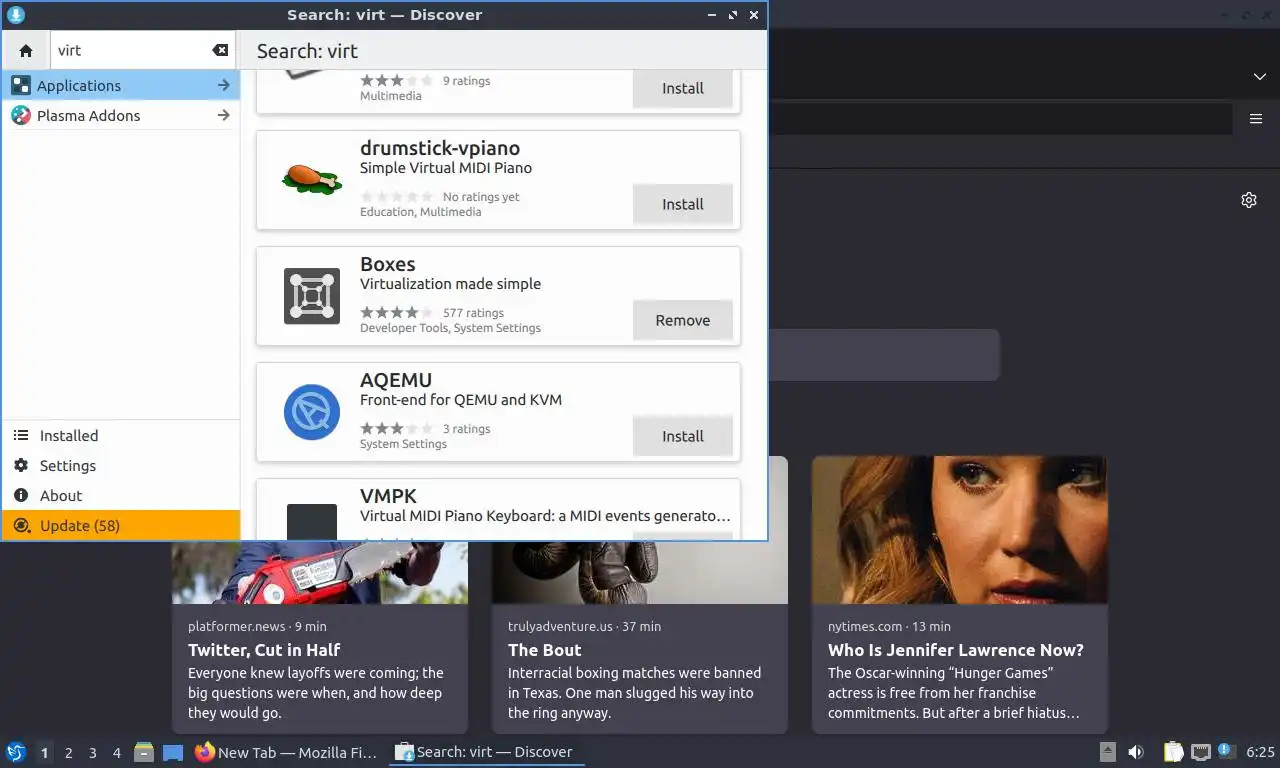Click the Boxes star rating

point(397,312)
